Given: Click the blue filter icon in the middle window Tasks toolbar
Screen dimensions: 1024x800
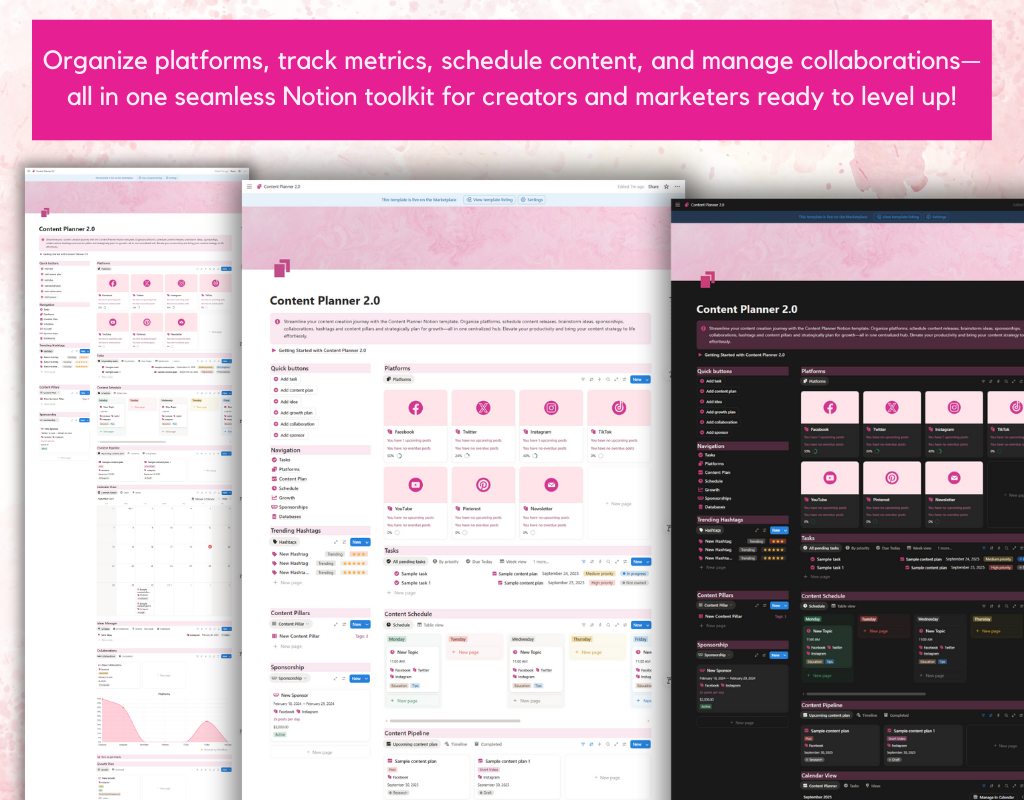Looking at the screenshot, I should tap(583, 562).
